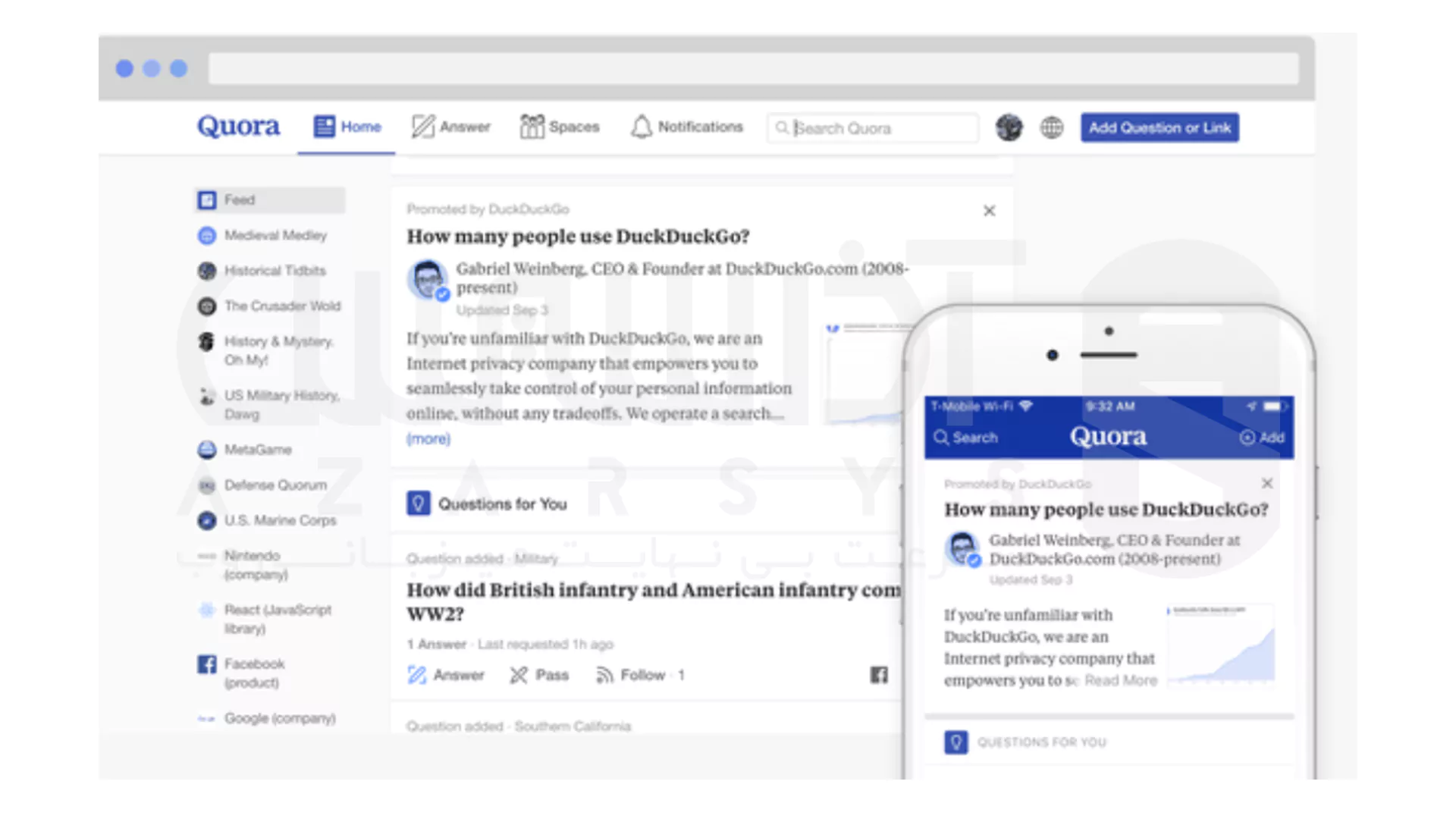Click the browser address bar
The width and height of the screenshot is (1456, 819).
754,68
